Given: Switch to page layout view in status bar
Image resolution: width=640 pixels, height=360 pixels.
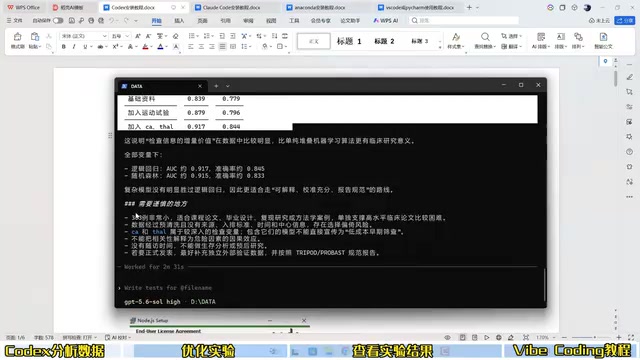Looking at the screenshot, I should click(462, 338).
